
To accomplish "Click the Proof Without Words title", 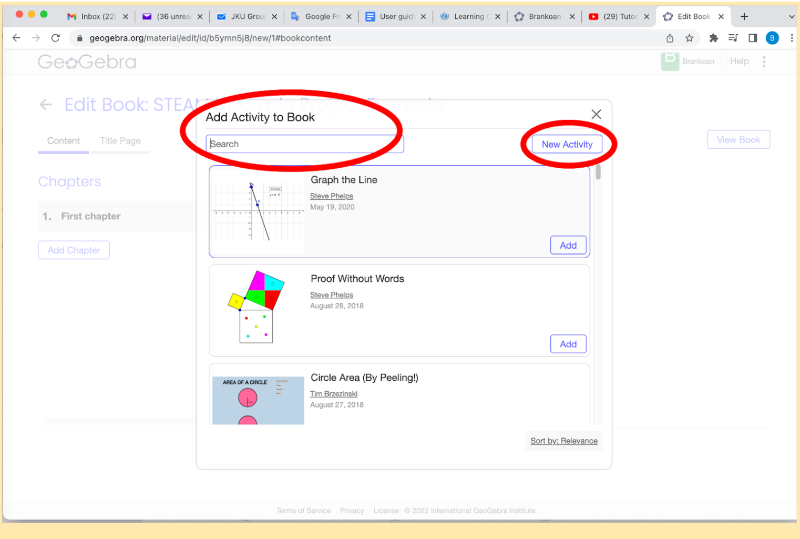I will [357, 279].
